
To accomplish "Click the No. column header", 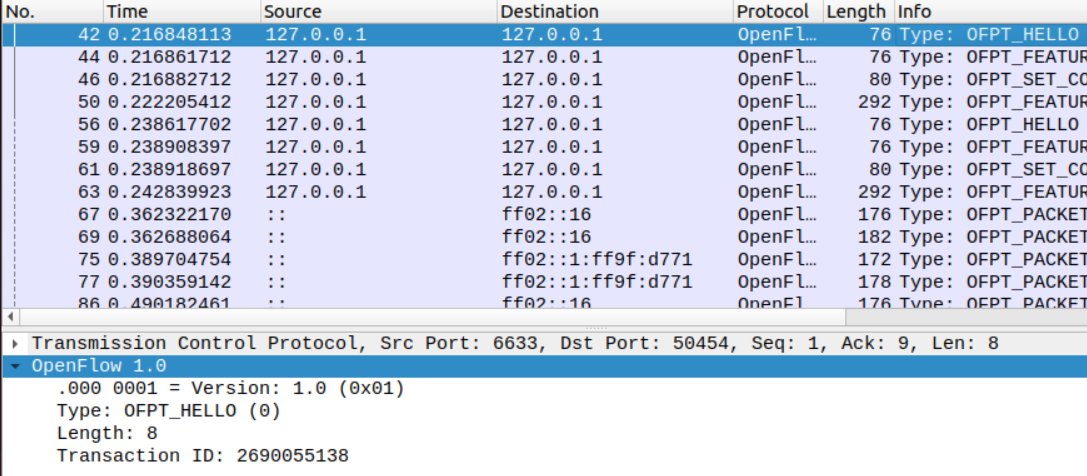I will (x=50, y=12).
